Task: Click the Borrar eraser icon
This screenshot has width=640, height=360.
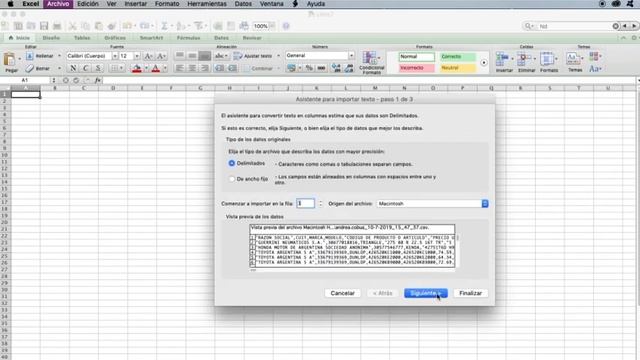Action: pos(29,68)
